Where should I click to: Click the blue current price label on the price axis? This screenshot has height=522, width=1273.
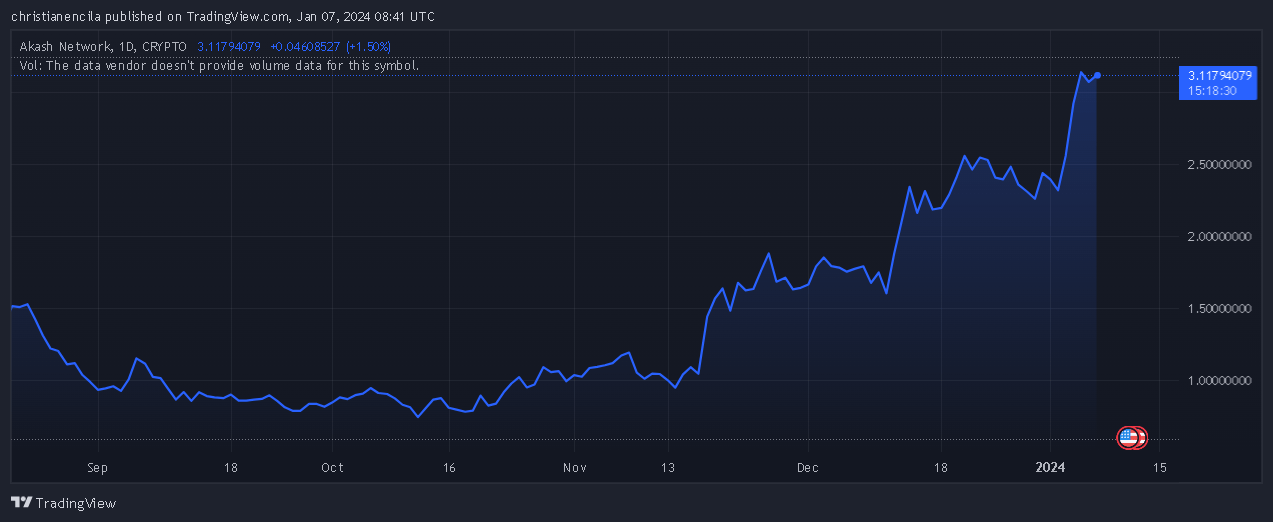coord(1218,82)
